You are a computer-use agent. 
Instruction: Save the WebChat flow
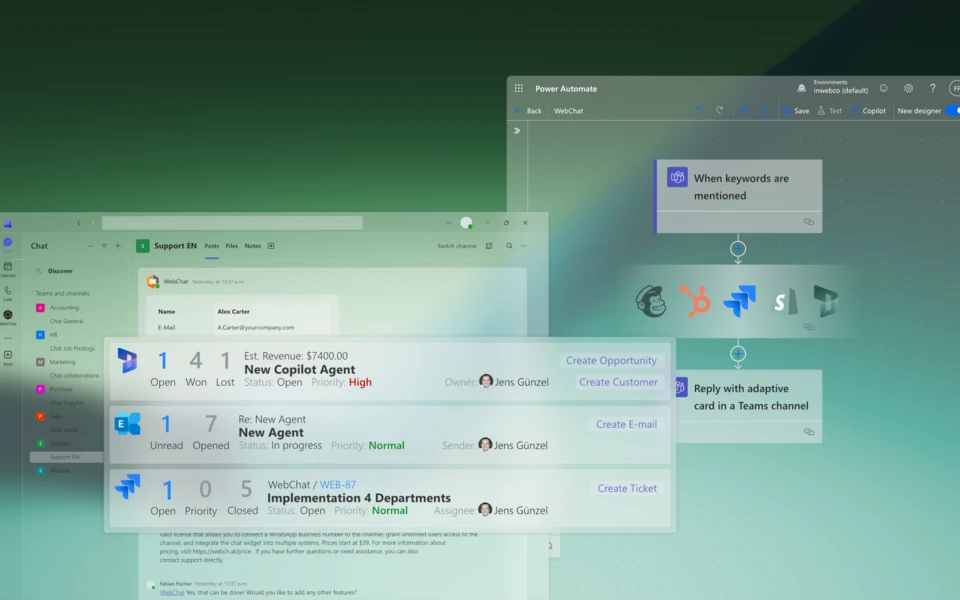(x=795, y=110)
